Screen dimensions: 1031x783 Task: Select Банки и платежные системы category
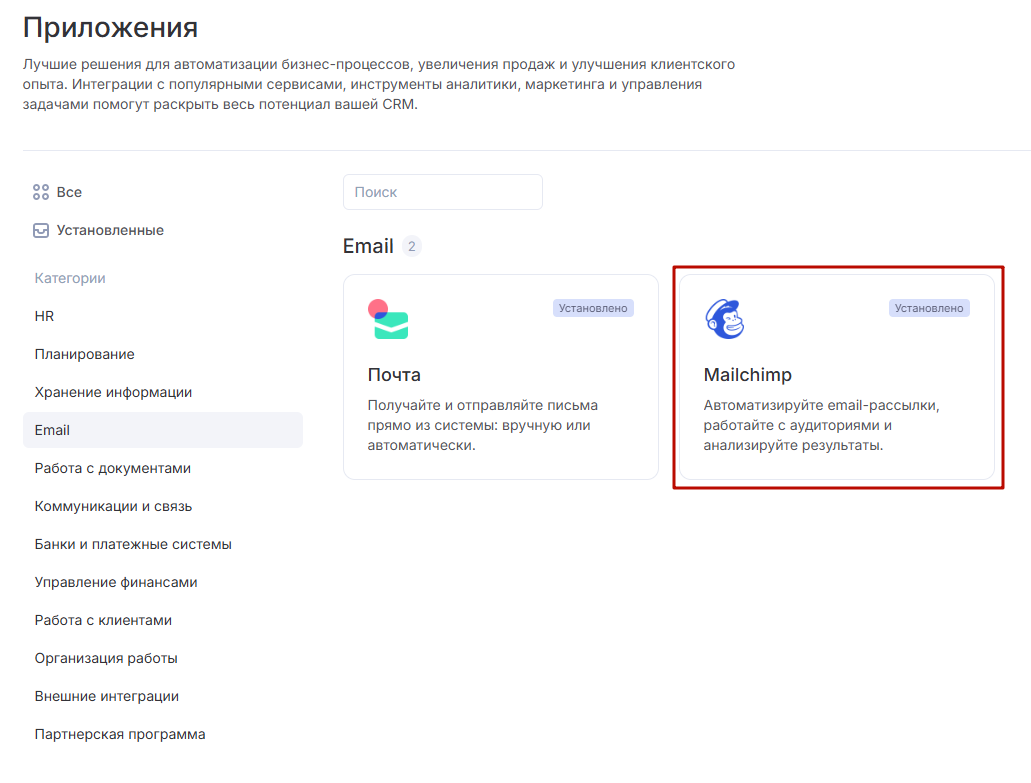click(162, 544)
